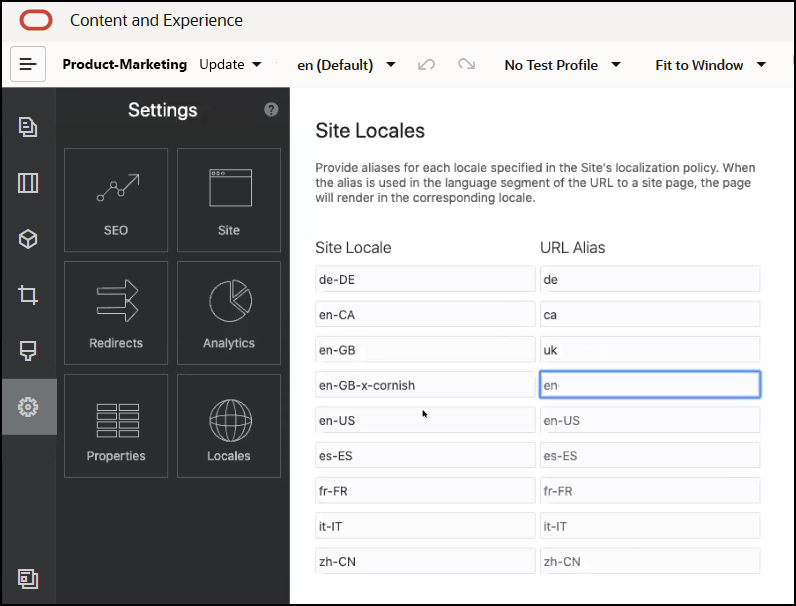Click the Settings gear icon in the sidebar
Screen dimensions: 796x606
coord(28,407)
